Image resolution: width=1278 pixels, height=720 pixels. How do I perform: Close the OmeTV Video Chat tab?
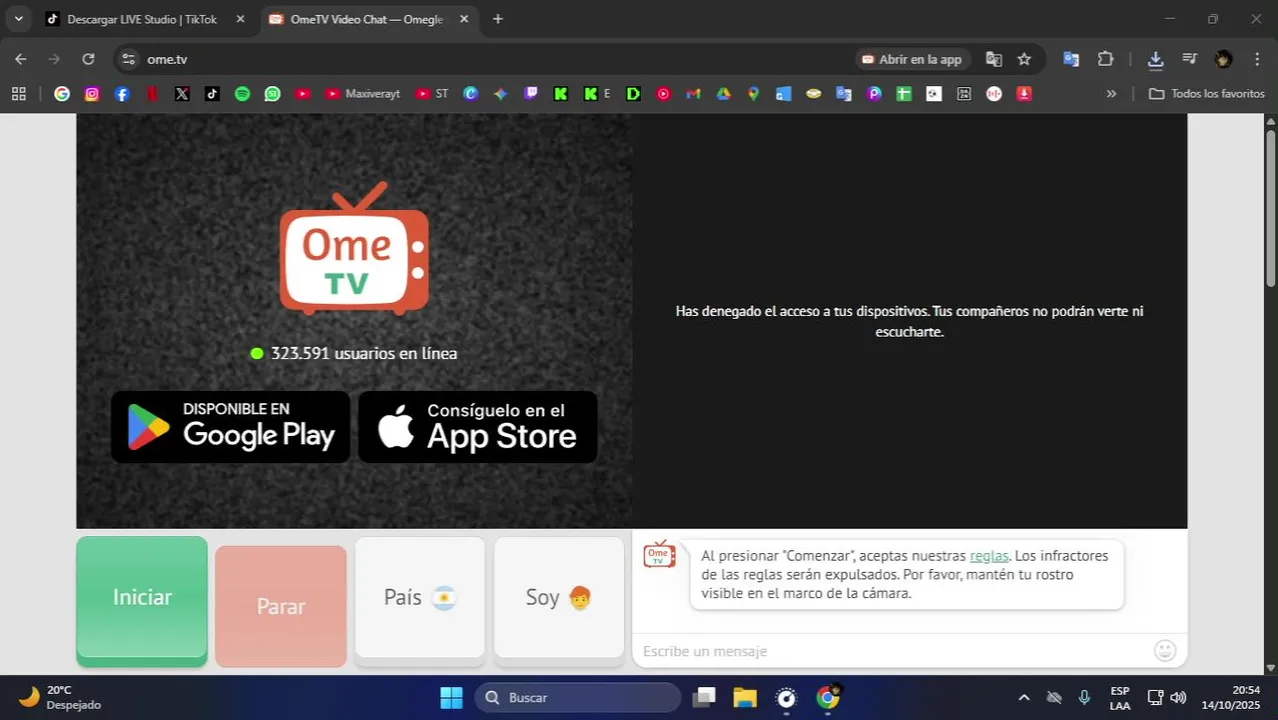click(x=463, y=19)
